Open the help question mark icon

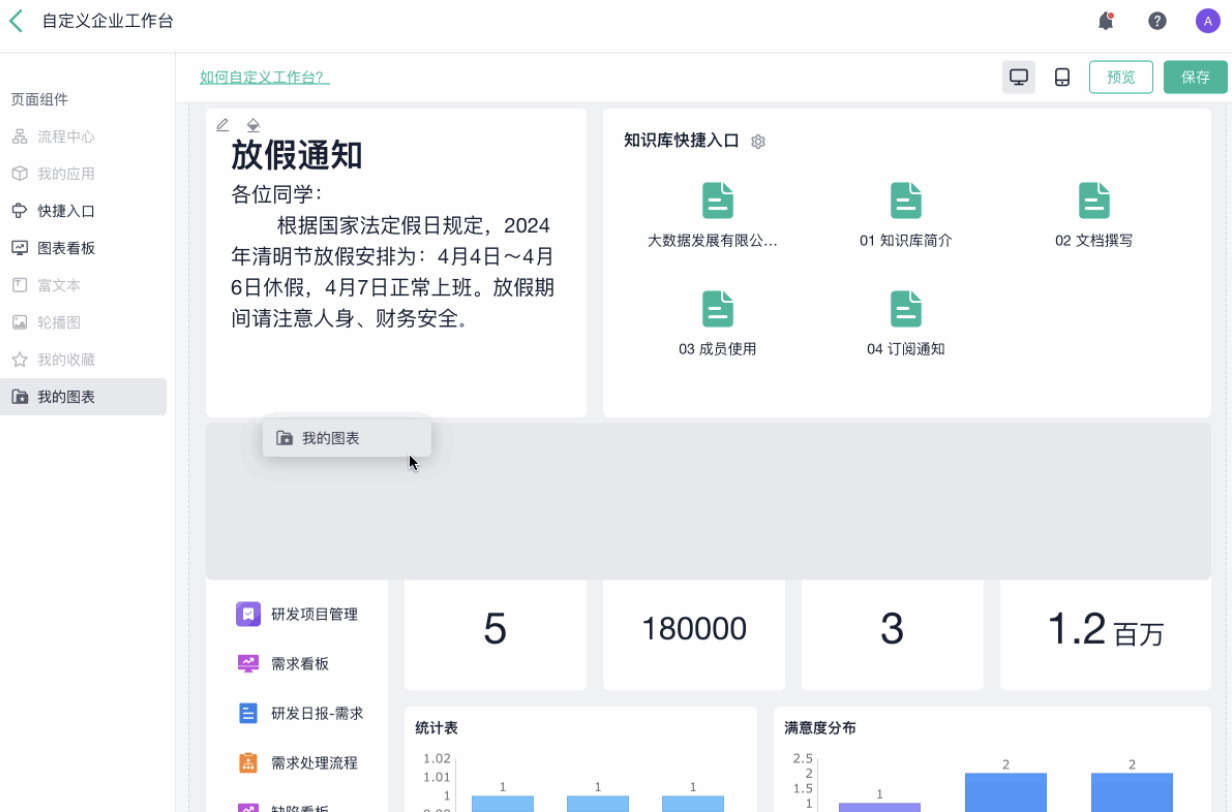click(x=1157, y=21)
